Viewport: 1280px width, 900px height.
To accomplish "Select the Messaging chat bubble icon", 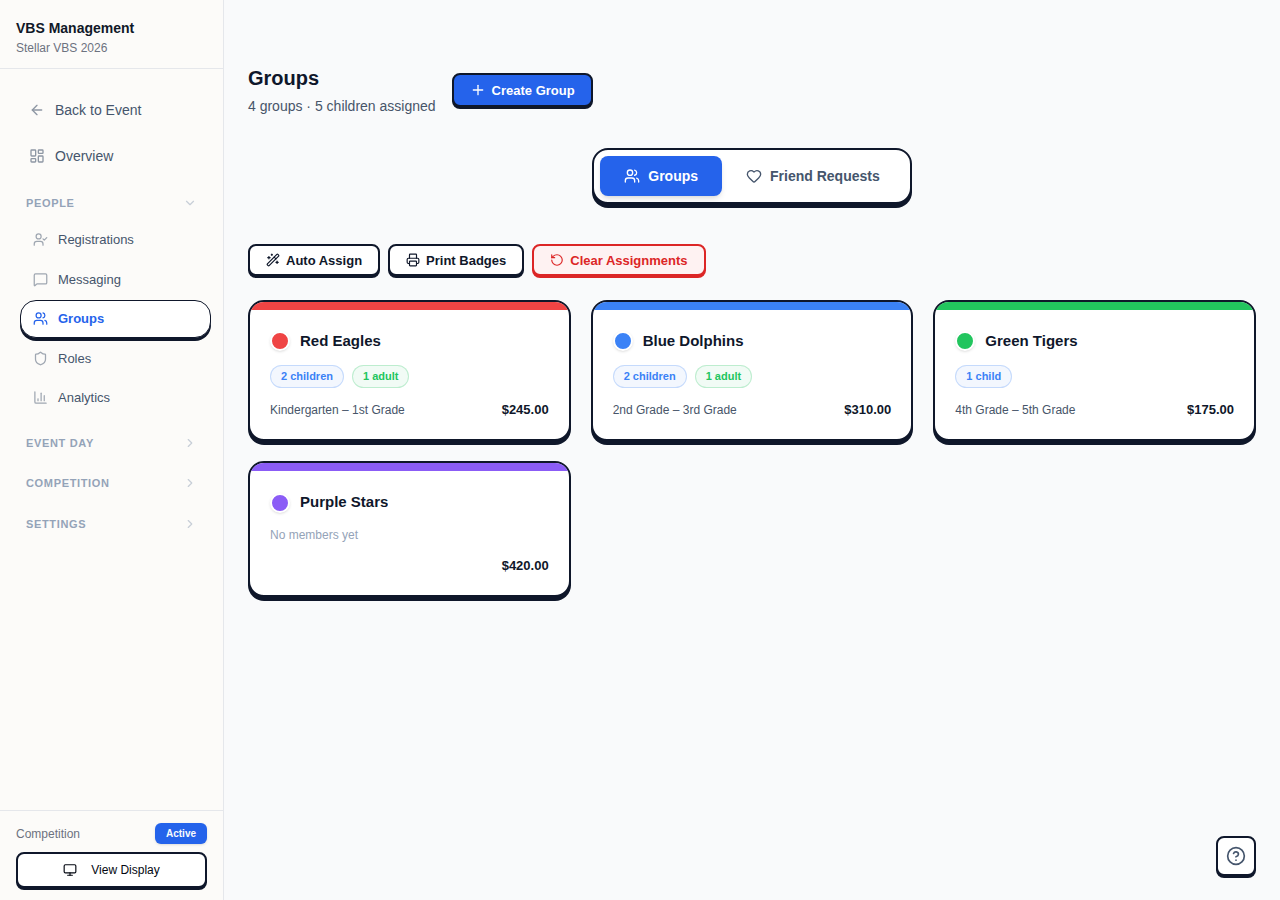I will tap(40, 279).
